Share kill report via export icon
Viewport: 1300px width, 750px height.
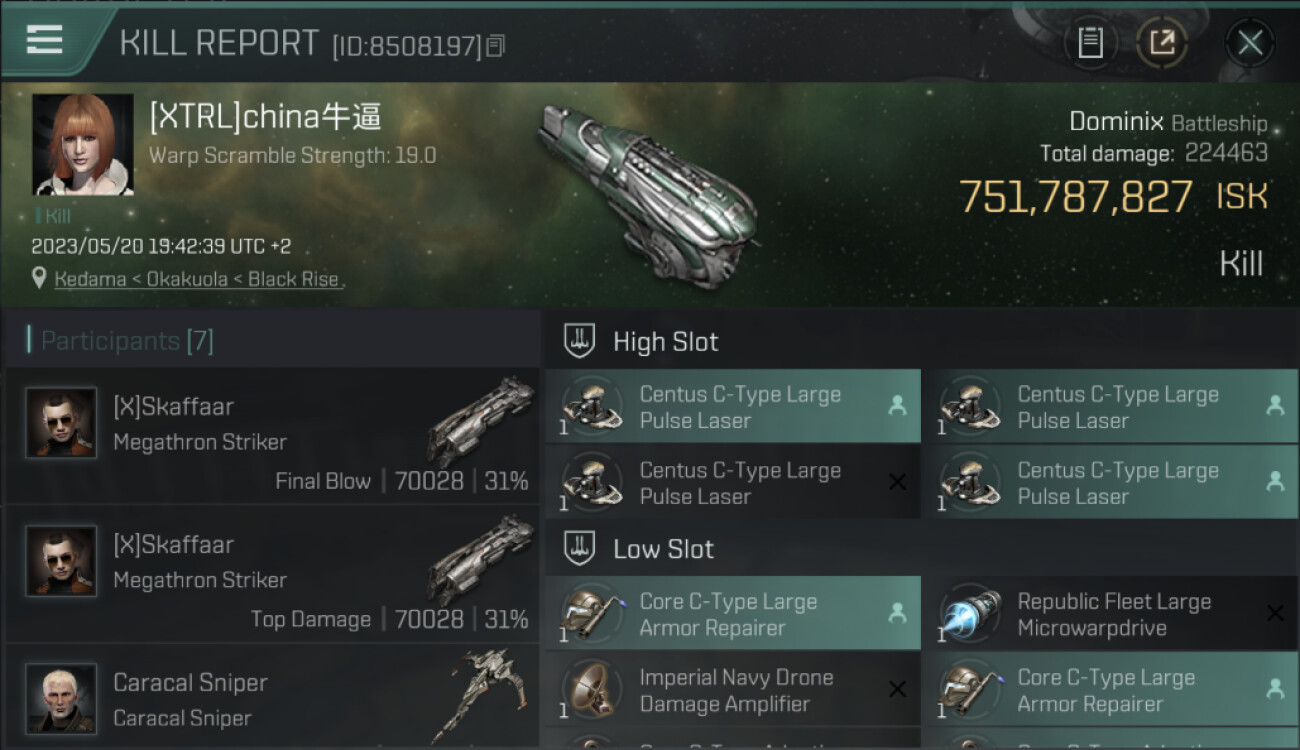[x=1162, y=42]
